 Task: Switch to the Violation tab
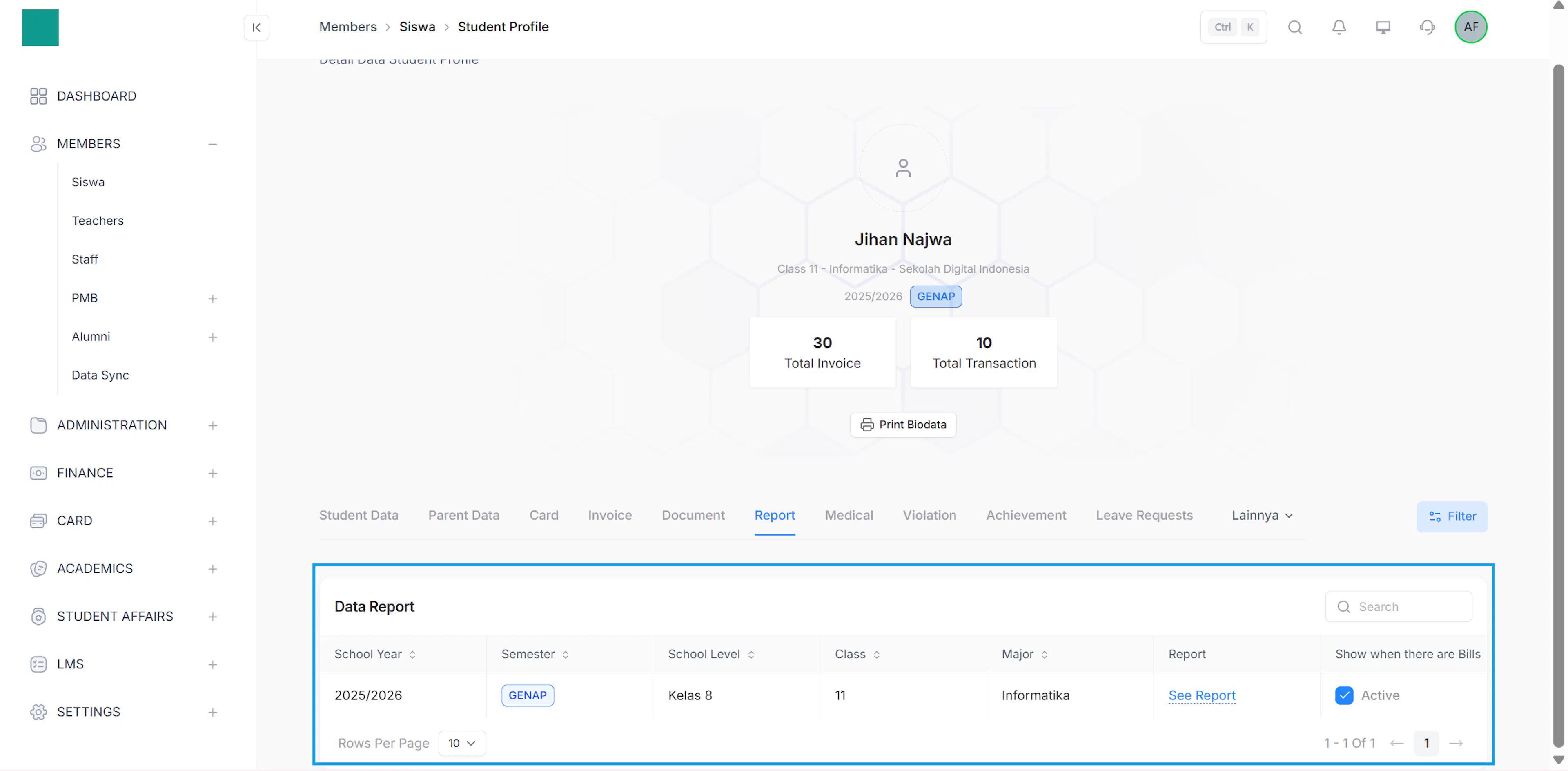click(929, 516)
